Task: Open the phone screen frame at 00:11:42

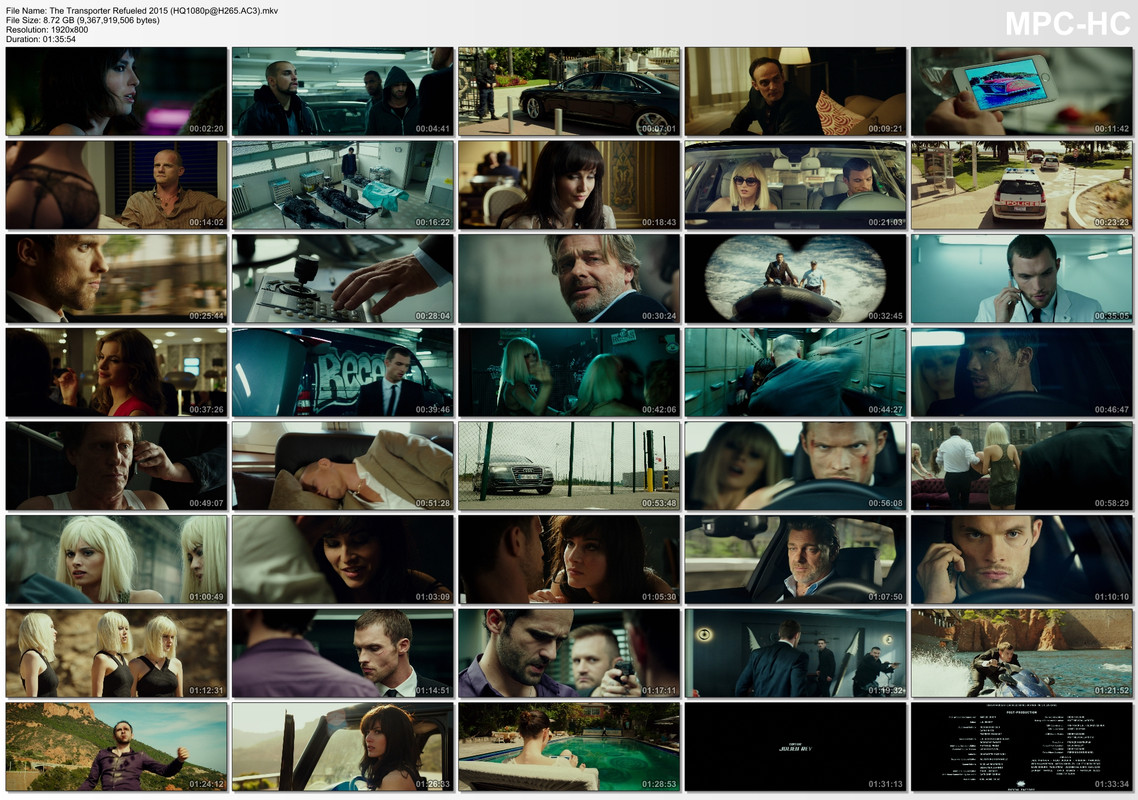Action: [1022, 91]
